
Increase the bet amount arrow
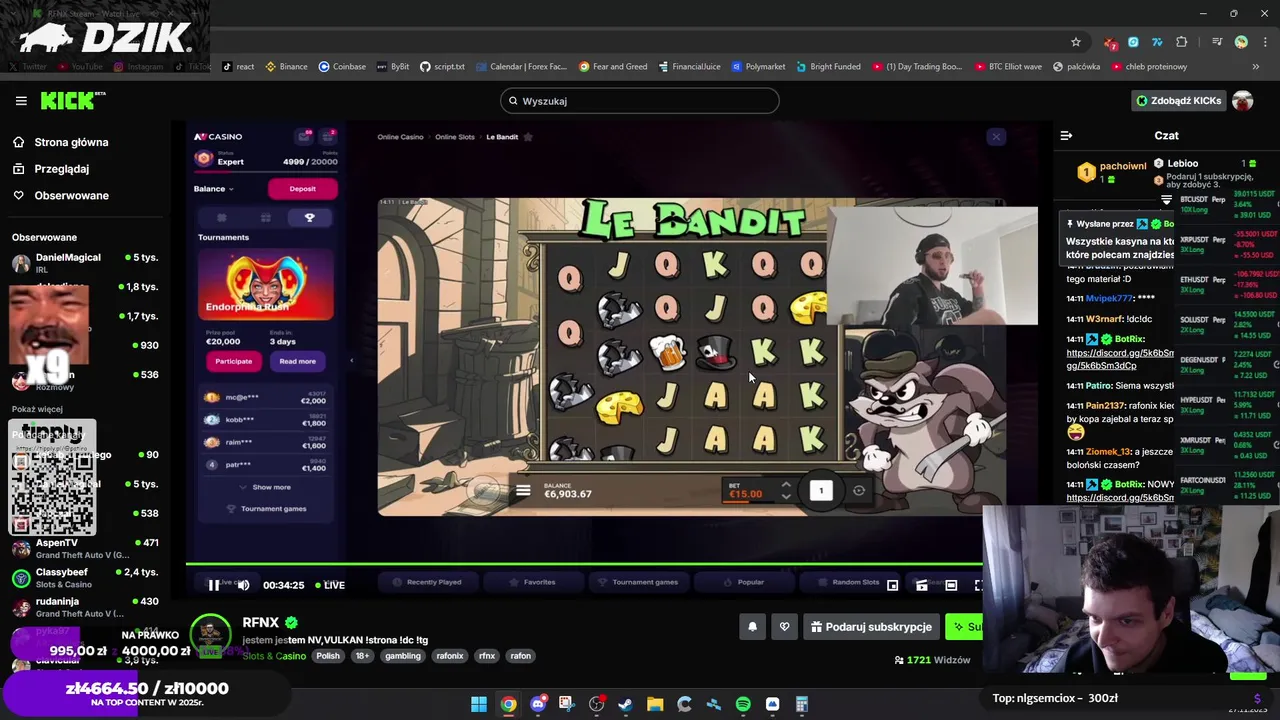point(786,486)
